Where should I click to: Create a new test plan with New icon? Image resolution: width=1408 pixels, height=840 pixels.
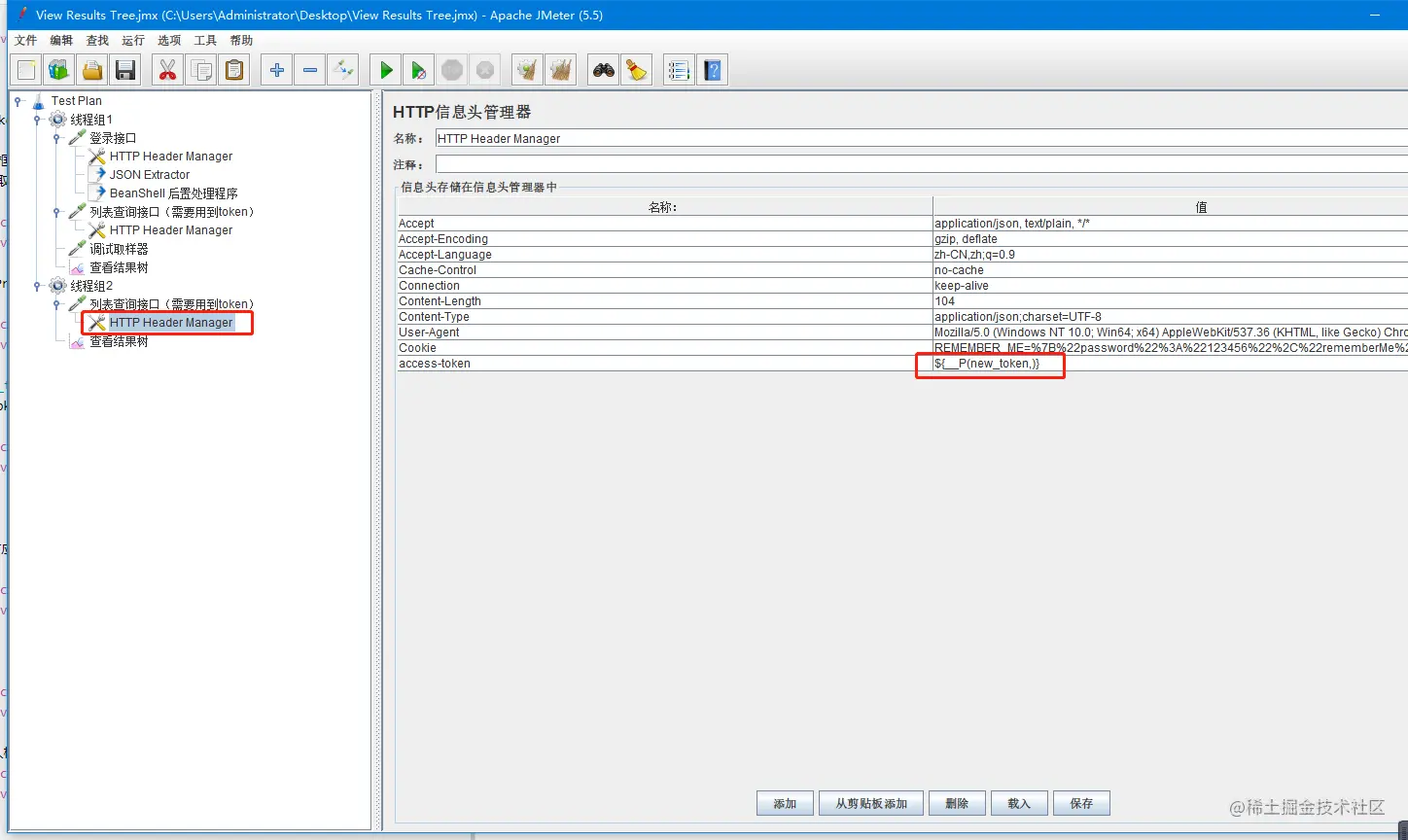tap(26, 70)
